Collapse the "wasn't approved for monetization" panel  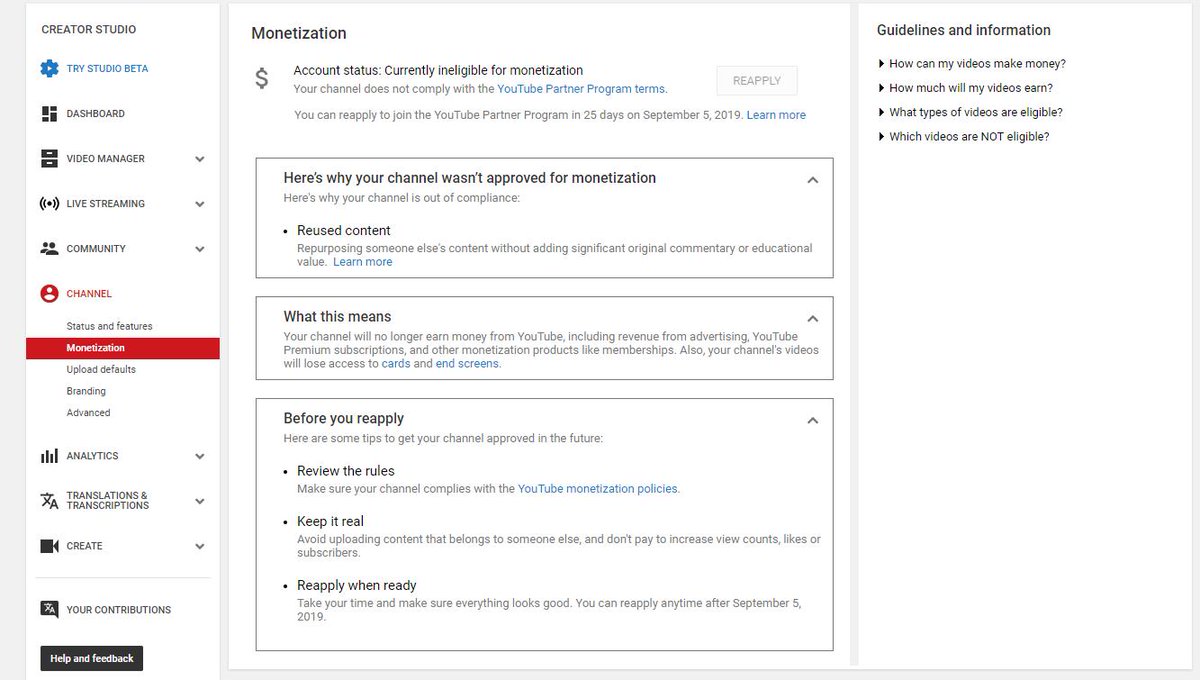click(x=813, y=180)
